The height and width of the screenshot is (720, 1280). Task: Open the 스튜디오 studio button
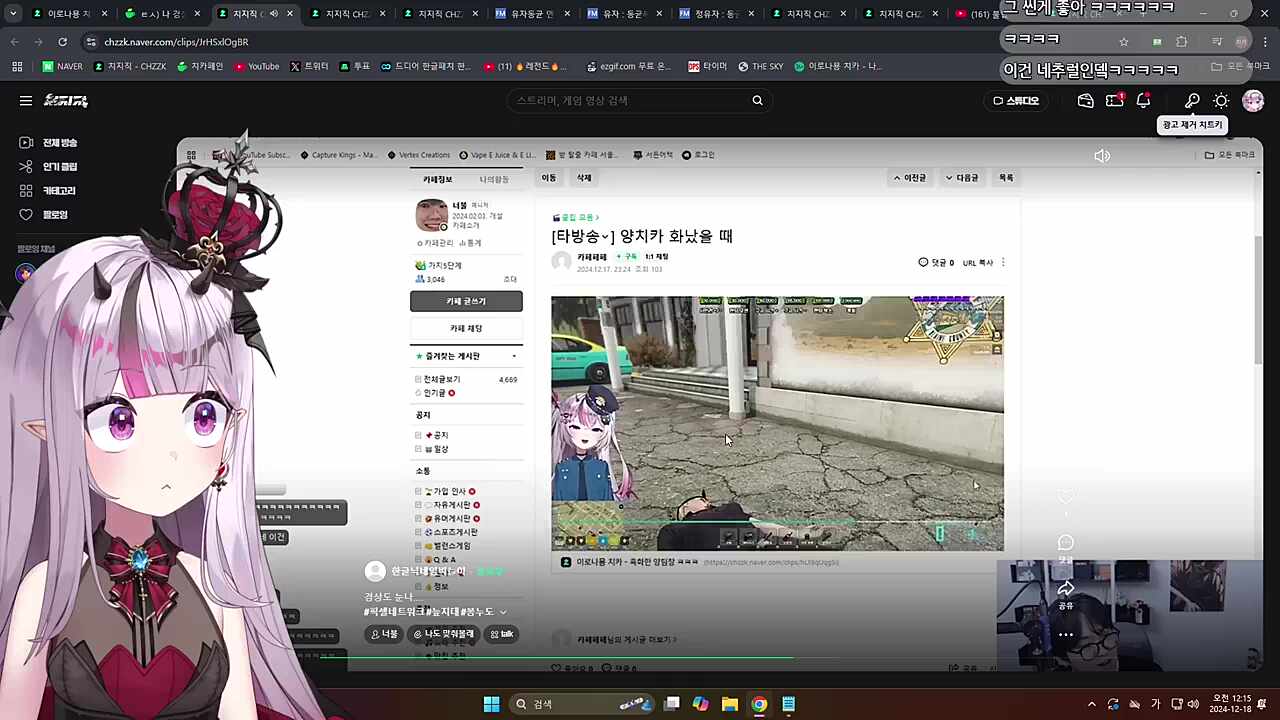tap(1016, 101)
